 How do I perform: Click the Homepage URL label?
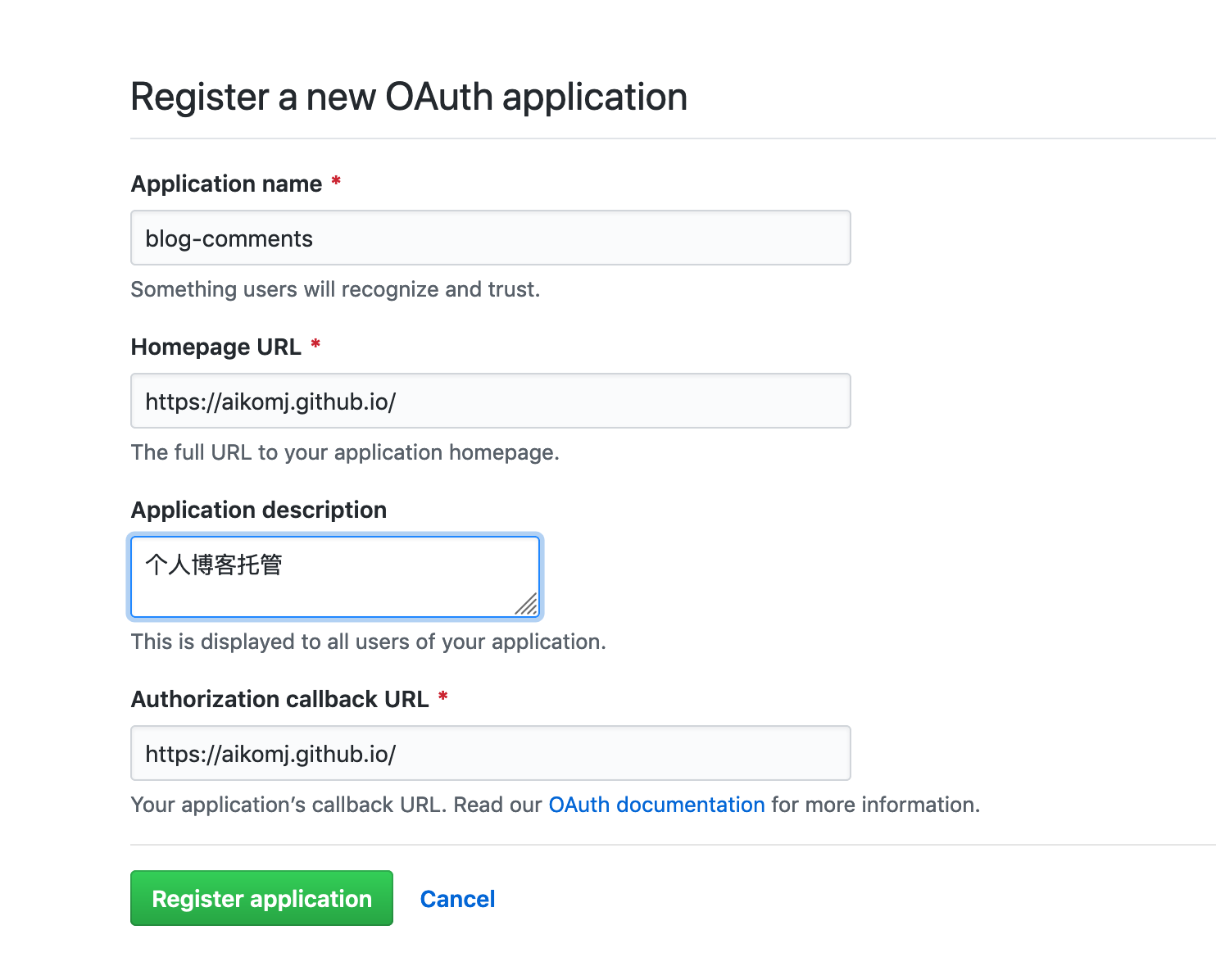coord(216,347)
